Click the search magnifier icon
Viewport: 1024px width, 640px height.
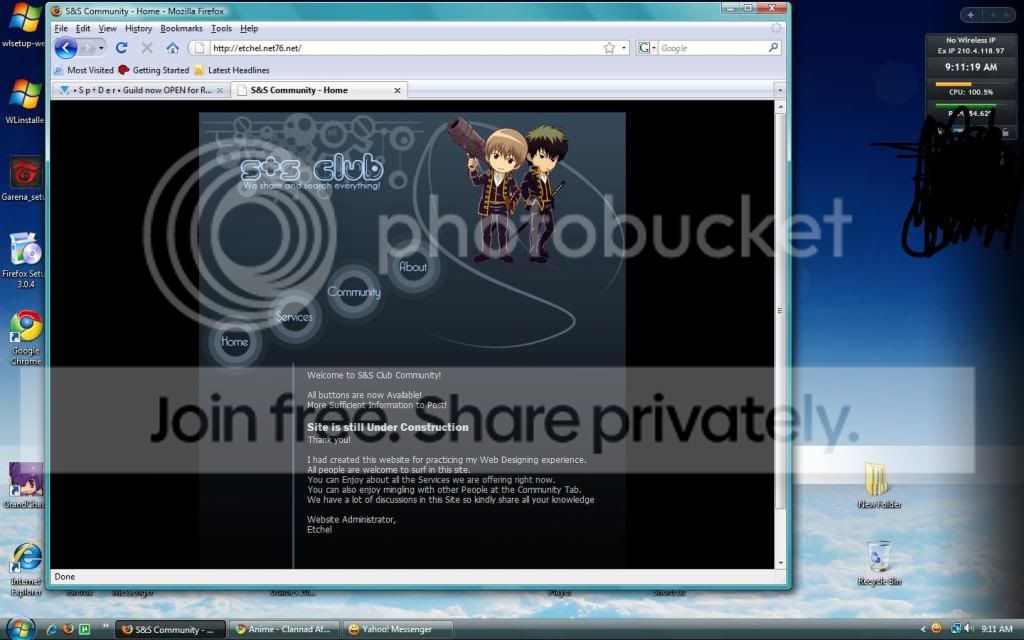pos(773,48)
